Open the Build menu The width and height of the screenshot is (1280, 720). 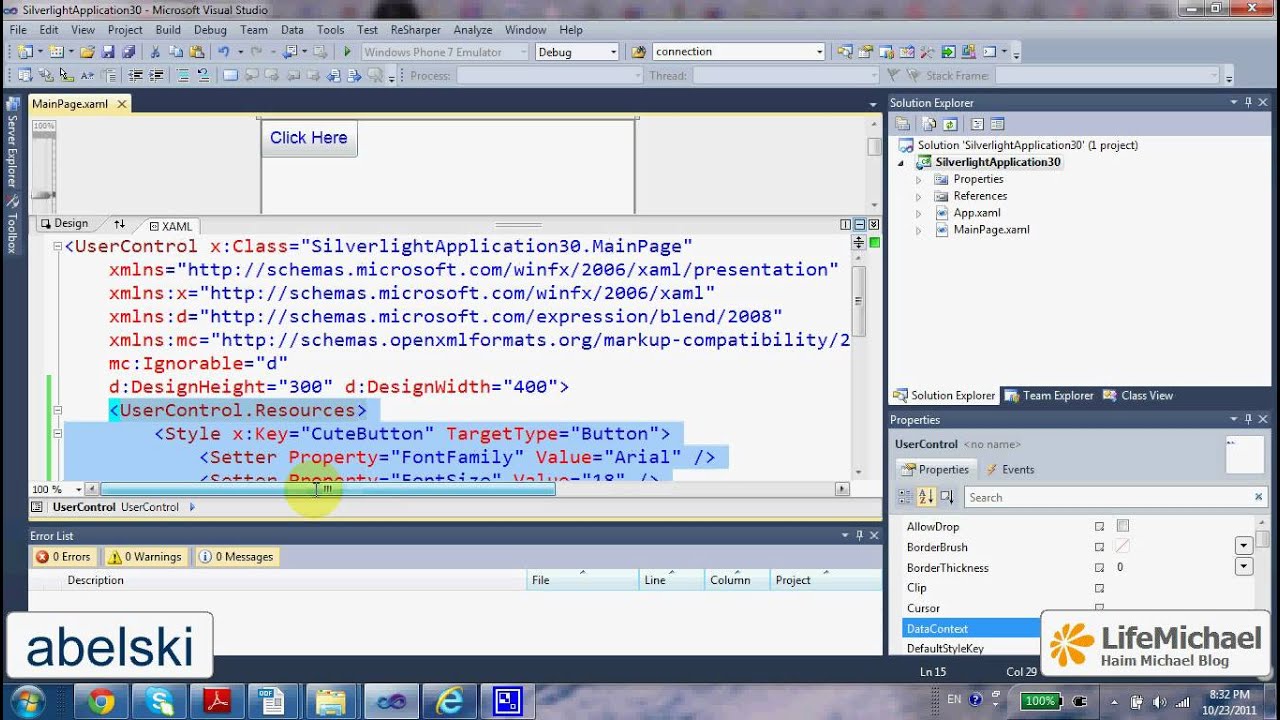point(168,30)
